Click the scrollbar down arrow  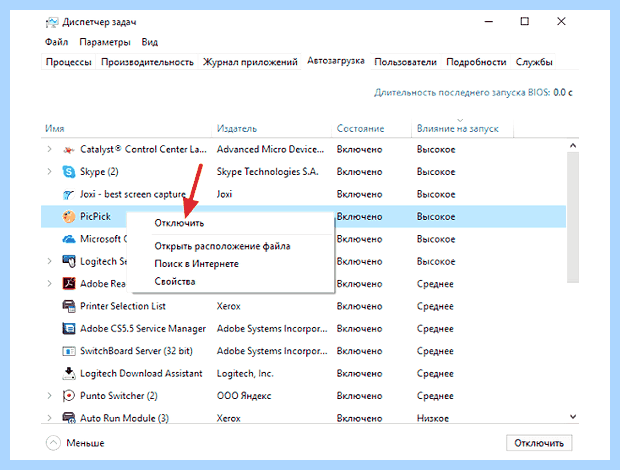click(573, 417)
